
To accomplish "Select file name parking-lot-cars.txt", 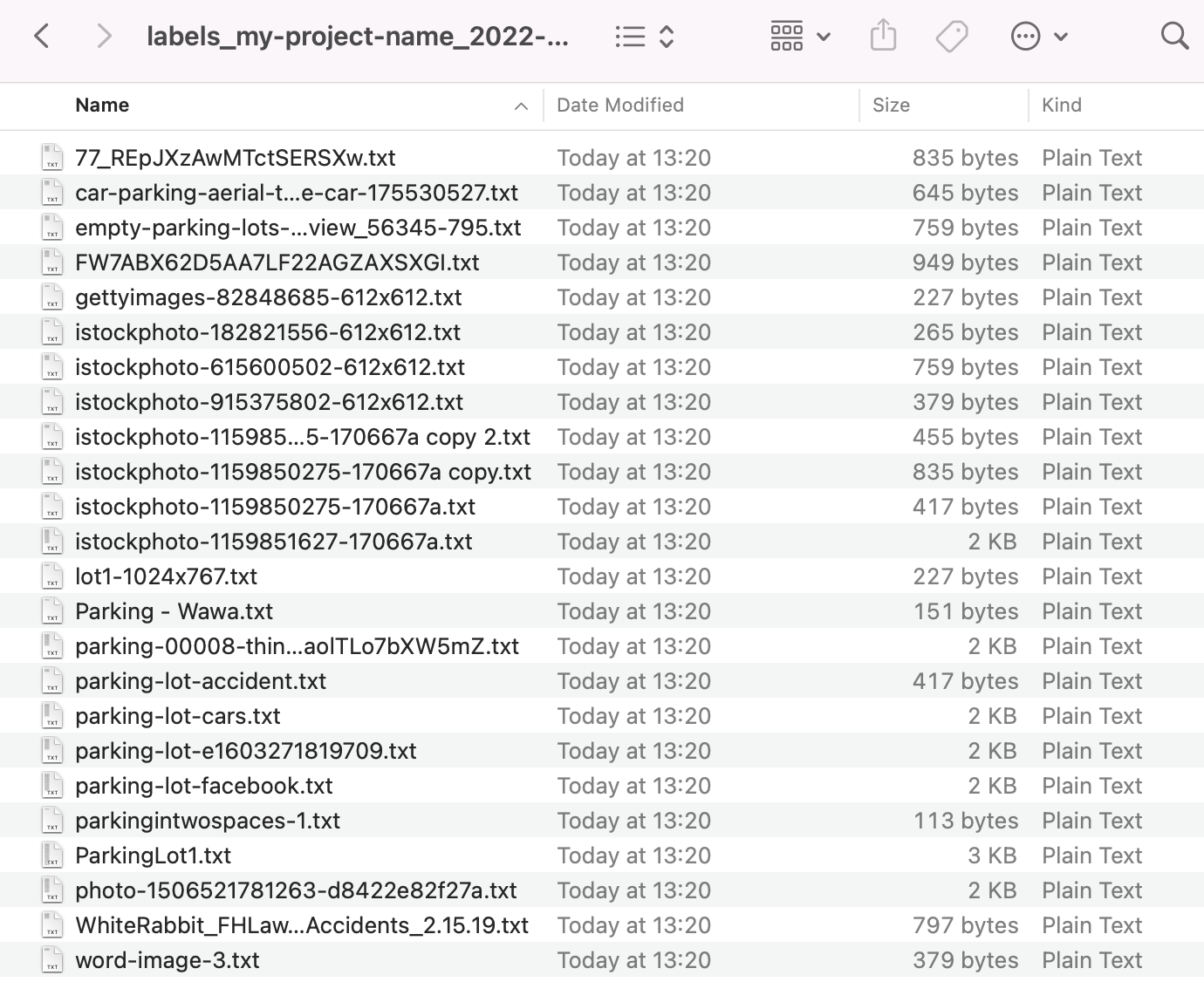I will tap(178, 716).
